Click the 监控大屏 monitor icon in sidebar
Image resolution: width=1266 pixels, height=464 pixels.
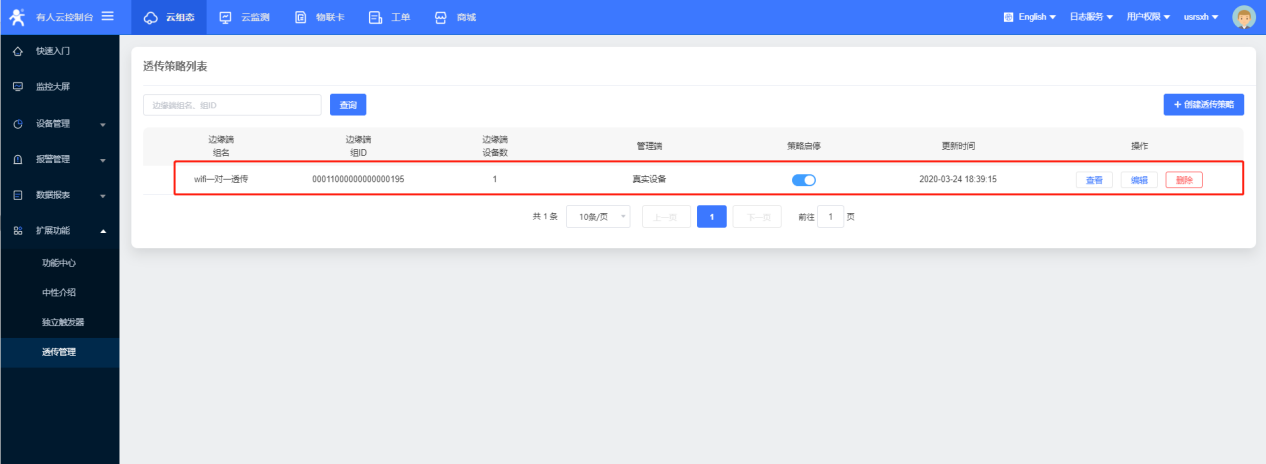[x=17, y=87]
